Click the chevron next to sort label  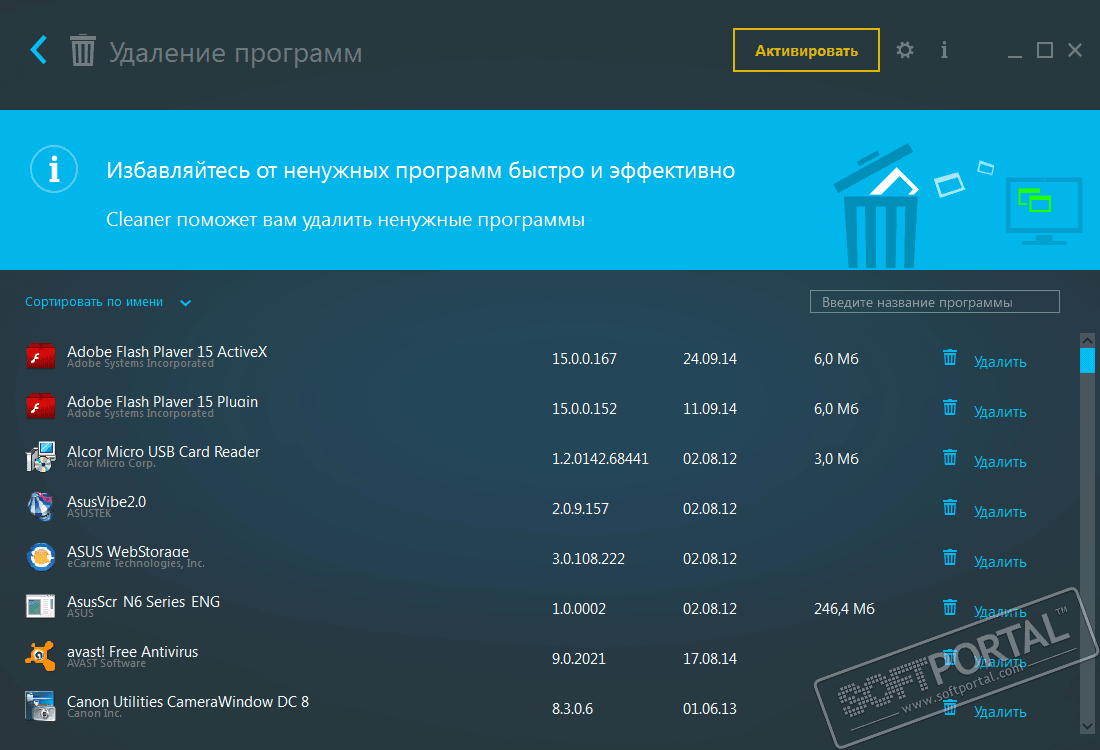point(185,303)
